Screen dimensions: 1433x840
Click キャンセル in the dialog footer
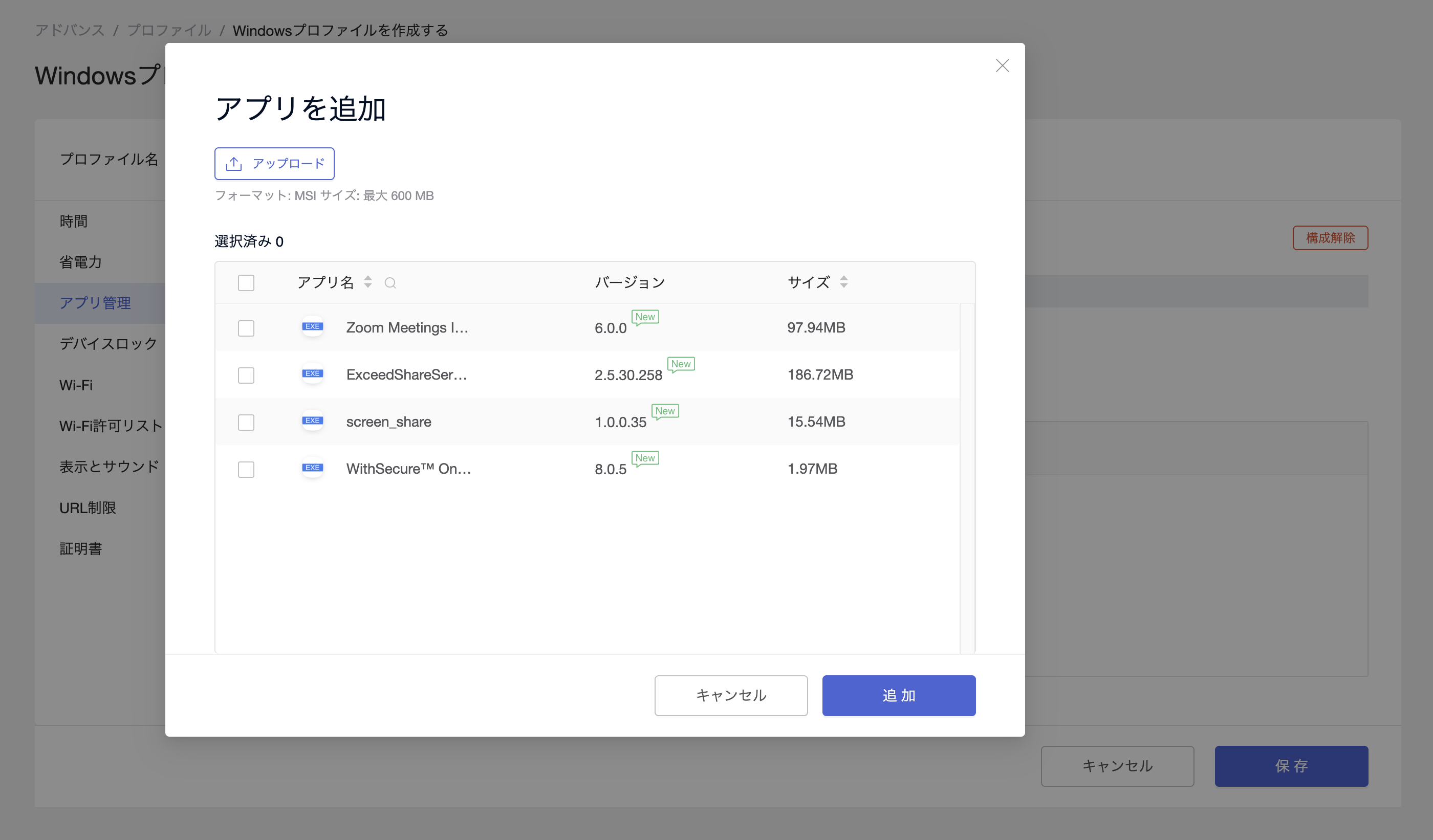click(731, 696)
